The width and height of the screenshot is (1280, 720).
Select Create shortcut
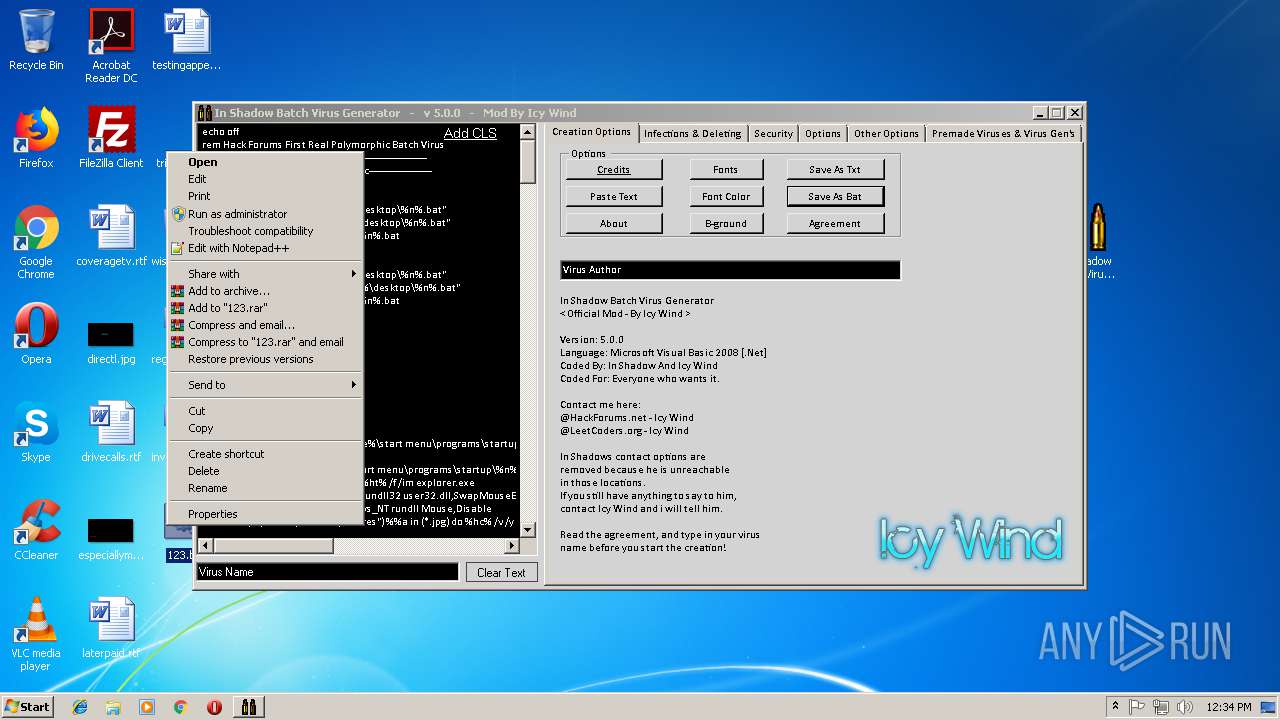pos(264,454)
